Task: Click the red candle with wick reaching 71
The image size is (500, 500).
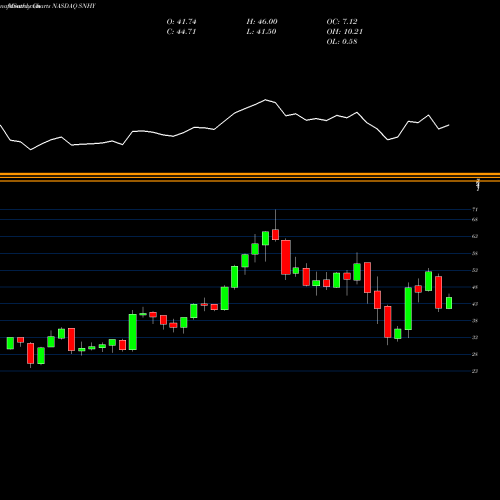Action: pos(275,234)
